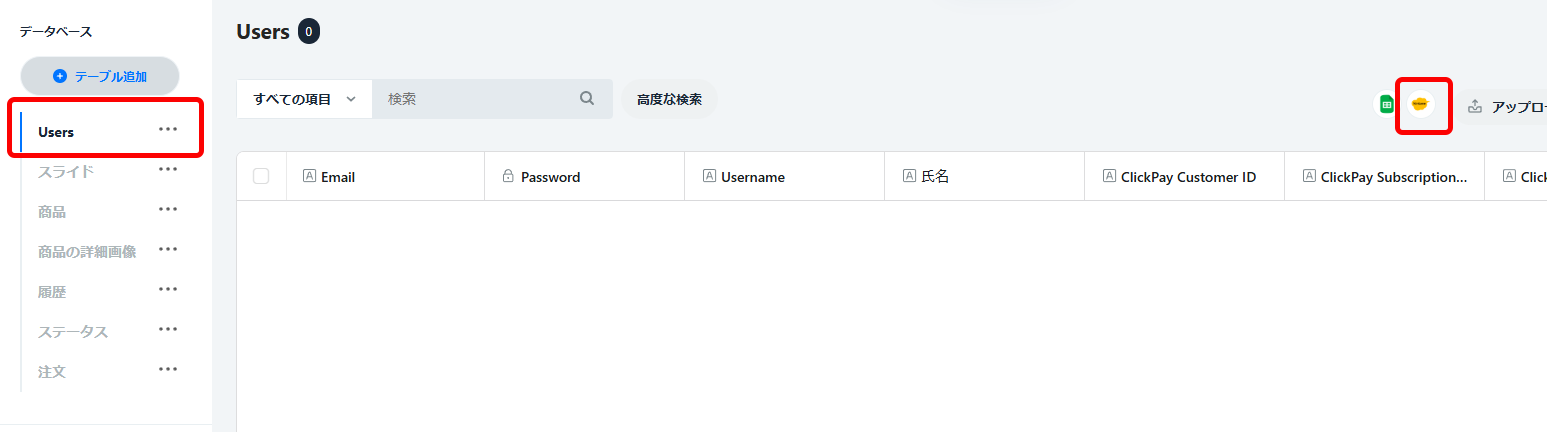Expand the すべての項目 dropdown
This screenshot has width=1547, height=432.
coord(305,99)
